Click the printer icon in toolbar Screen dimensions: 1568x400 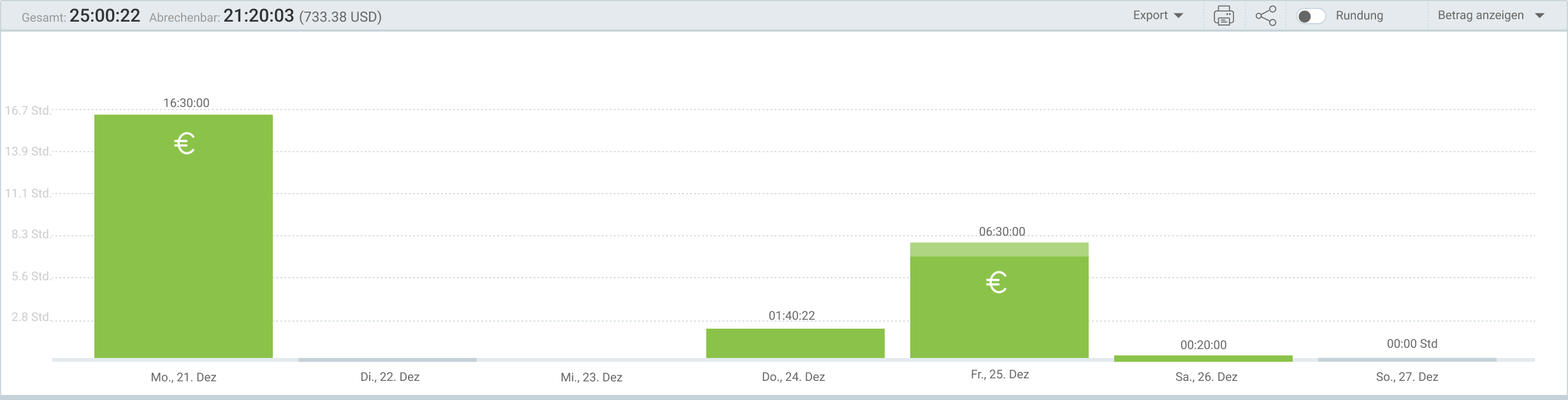(x=1223, y=16)
